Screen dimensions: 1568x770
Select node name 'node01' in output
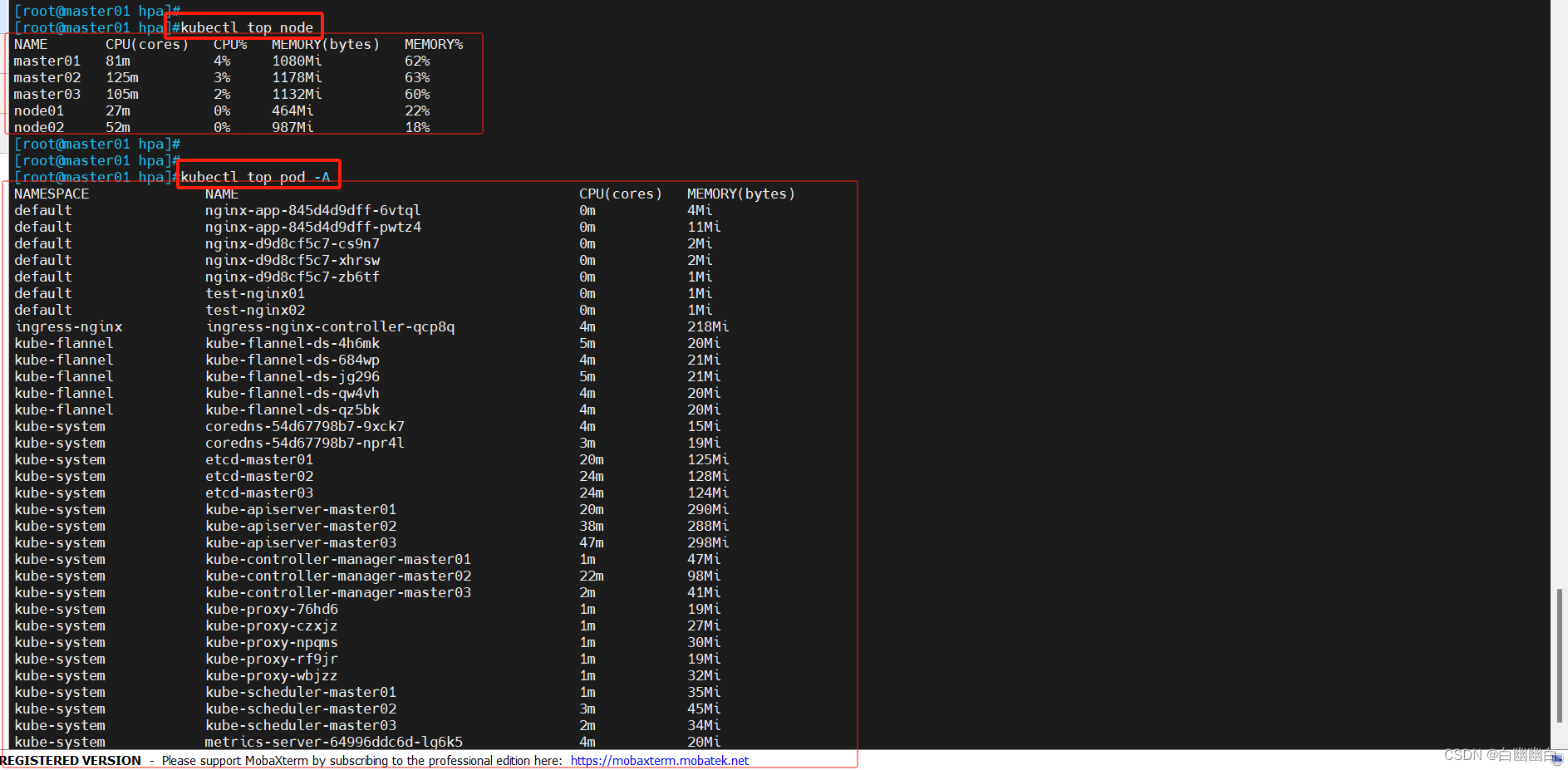39,110
